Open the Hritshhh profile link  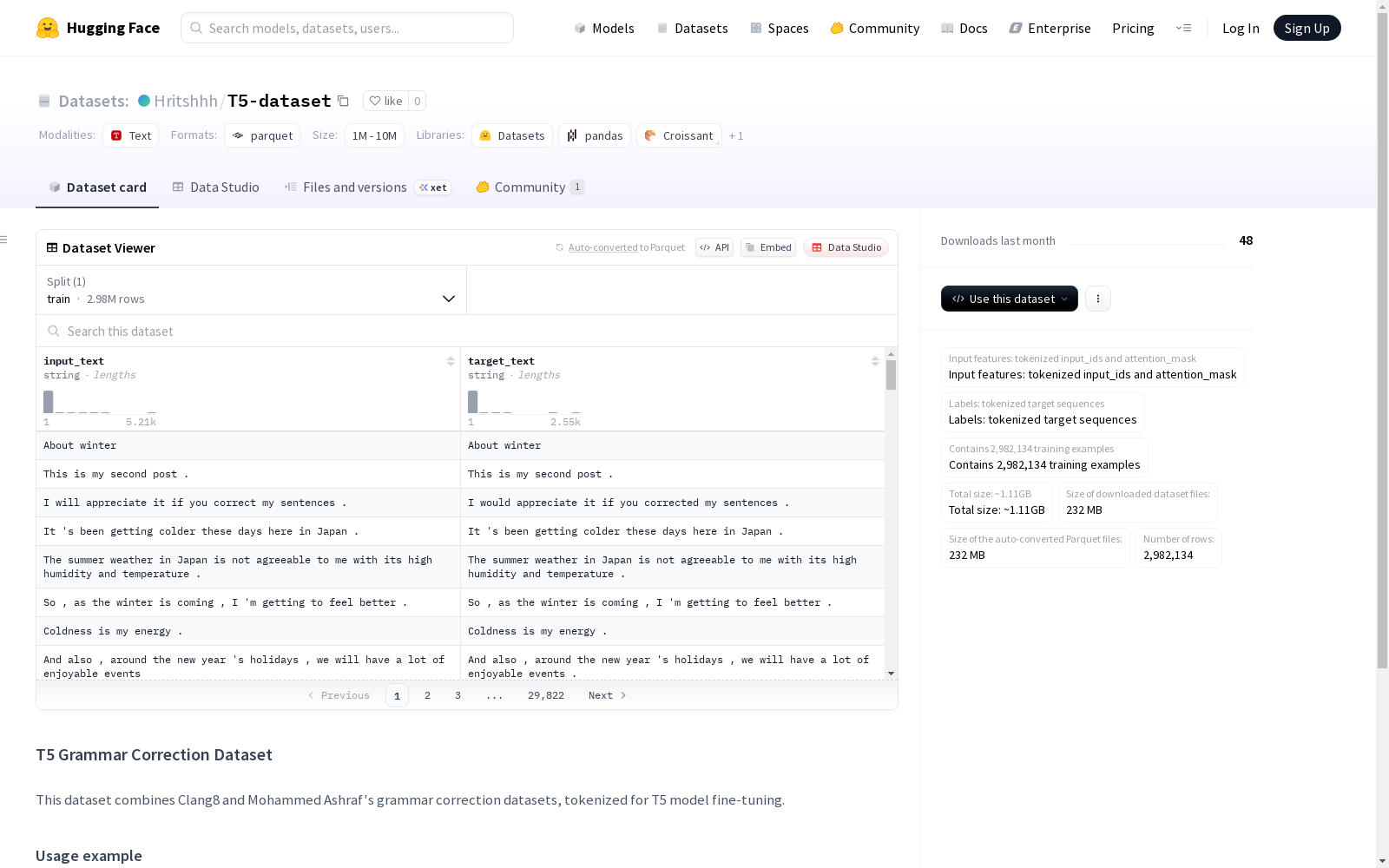tap(186, 101)
